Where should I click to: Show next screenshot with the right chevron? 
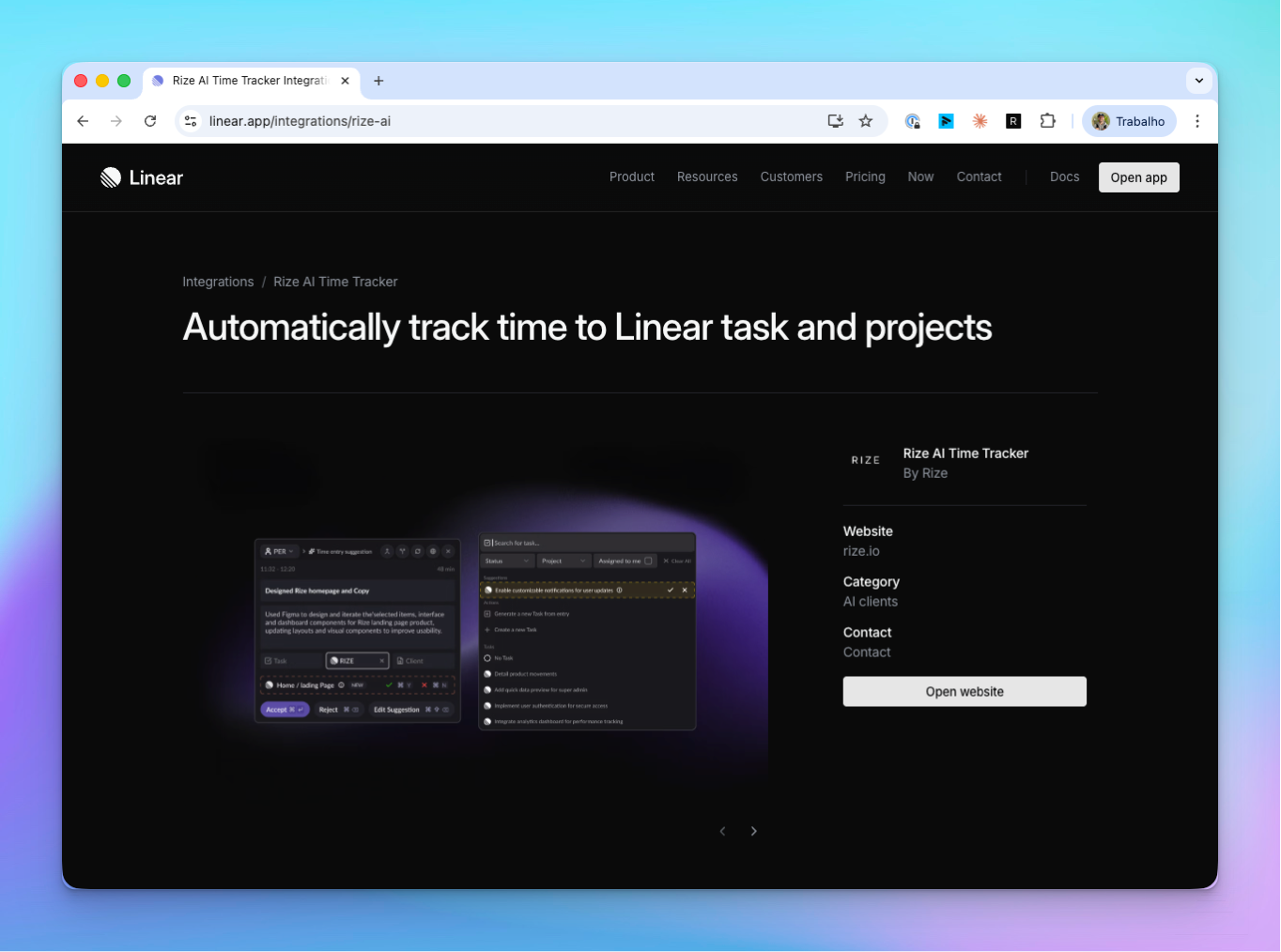tap(753, 831)
